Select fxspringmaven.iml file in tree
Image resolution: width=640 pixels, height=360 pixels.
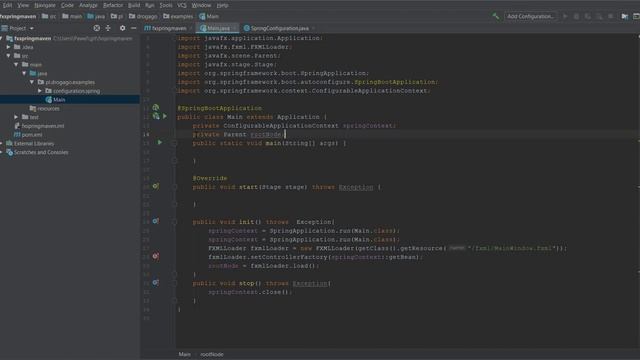pos(39,126)
